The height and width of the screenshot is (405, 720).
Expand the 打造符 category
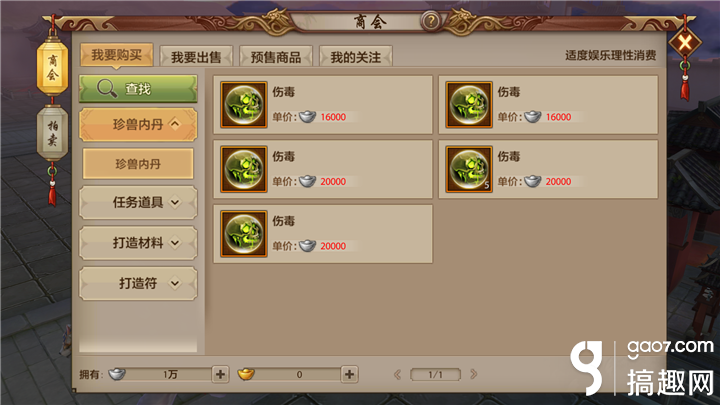pyautogui.click(x=138, y=283)
